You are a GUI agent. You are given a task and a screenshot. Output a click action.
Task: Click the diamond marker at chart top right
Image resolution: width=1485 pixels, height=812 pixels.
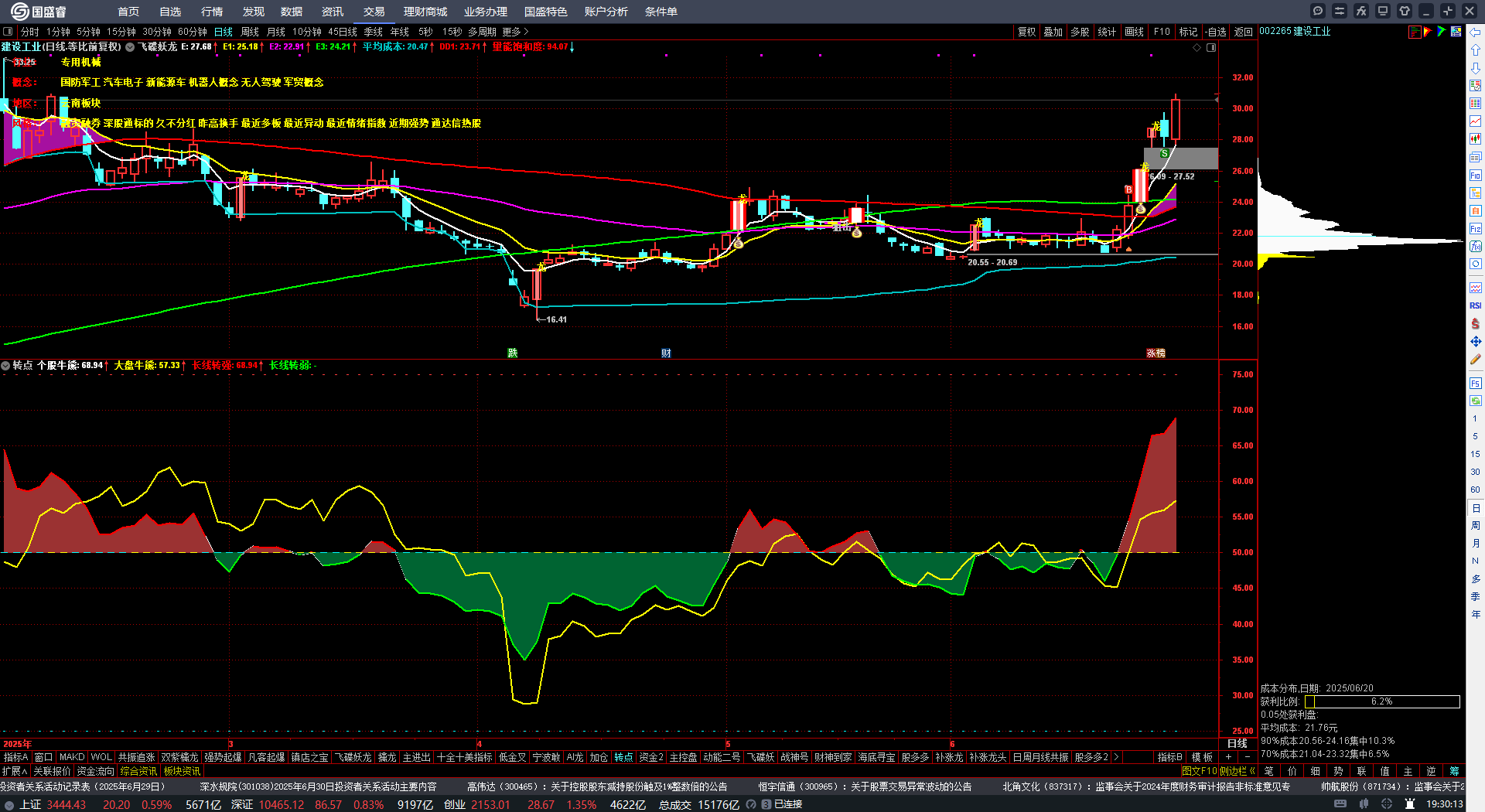point(1197,48)
